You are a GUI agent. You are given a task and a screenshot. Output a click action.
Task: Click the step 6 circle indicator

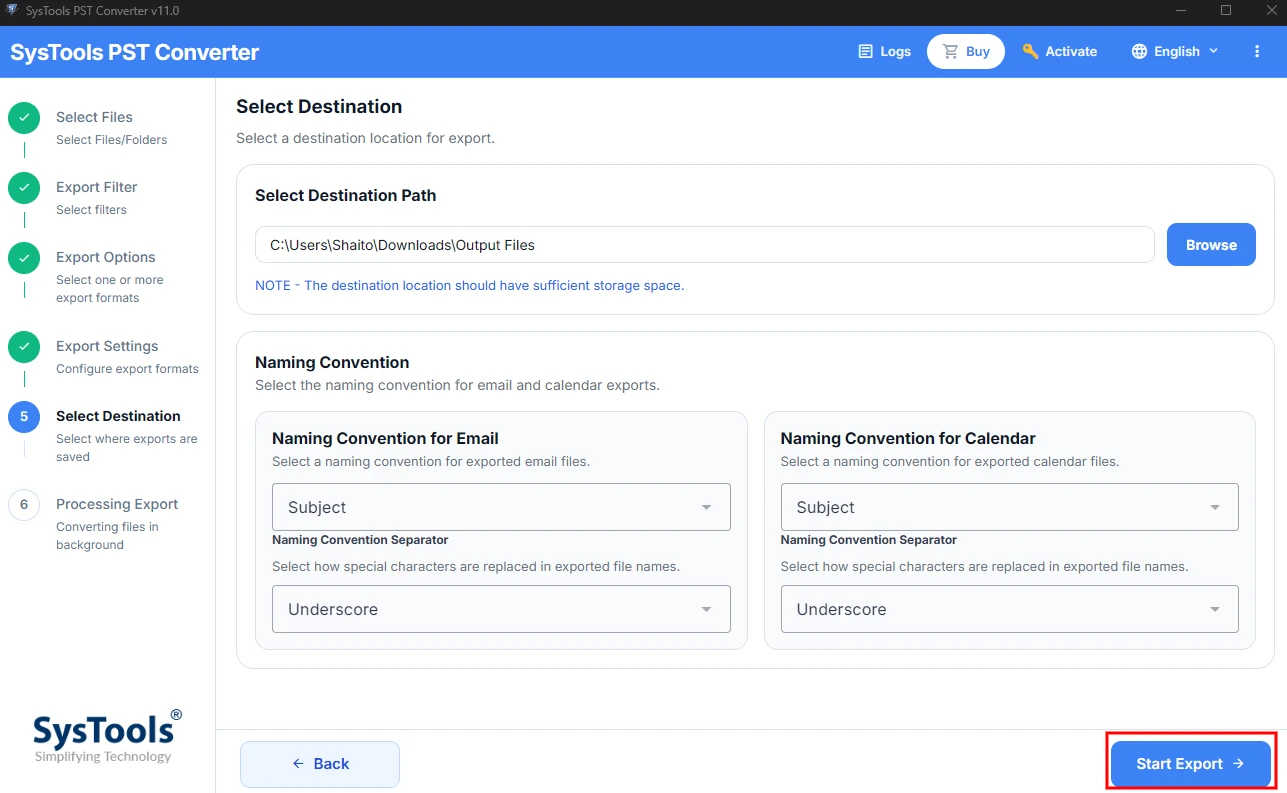[x=24, y=505]
